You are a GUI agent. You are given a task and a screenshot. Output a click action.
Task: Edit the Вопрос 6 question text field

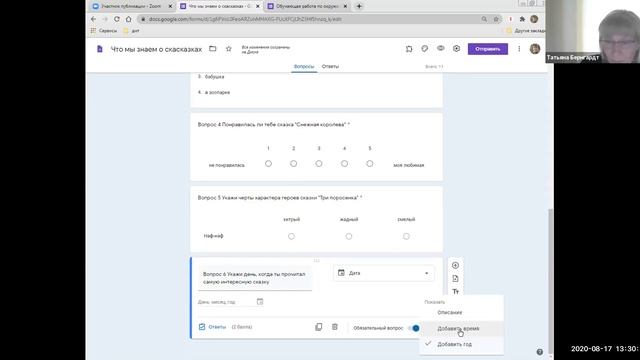point(255,278)
